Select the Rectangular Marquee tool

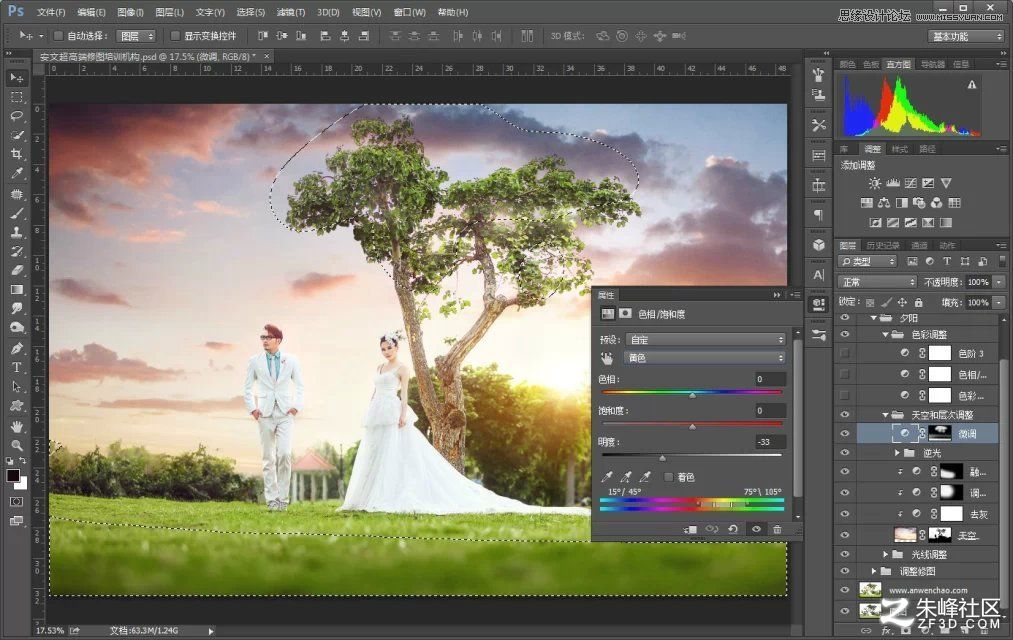click(16, 98)
